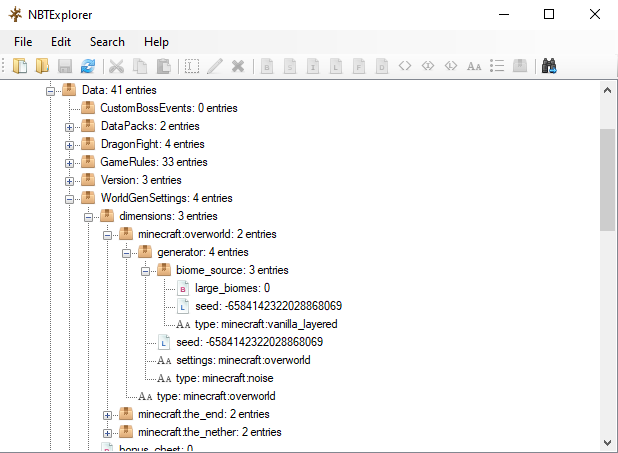This screenshot has width=618, height=453.
Task: Select the settings: minecraft:overworld entry
Action: click(x=243, y=360)
